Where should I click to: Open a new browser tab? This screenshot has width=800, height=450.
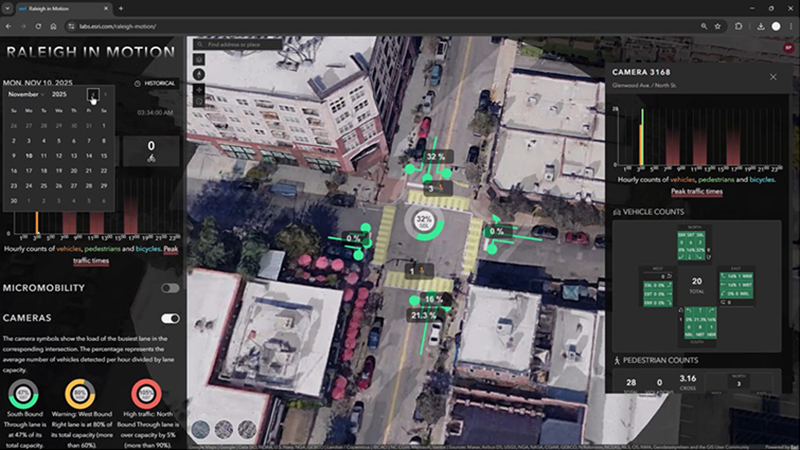[121, 8]
